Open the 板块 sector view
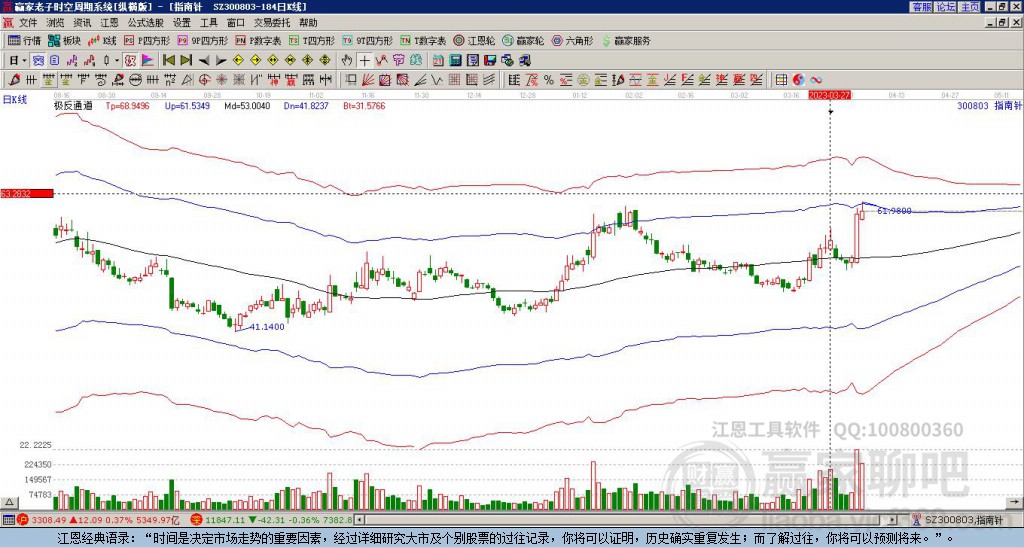 tap(64, 40)
